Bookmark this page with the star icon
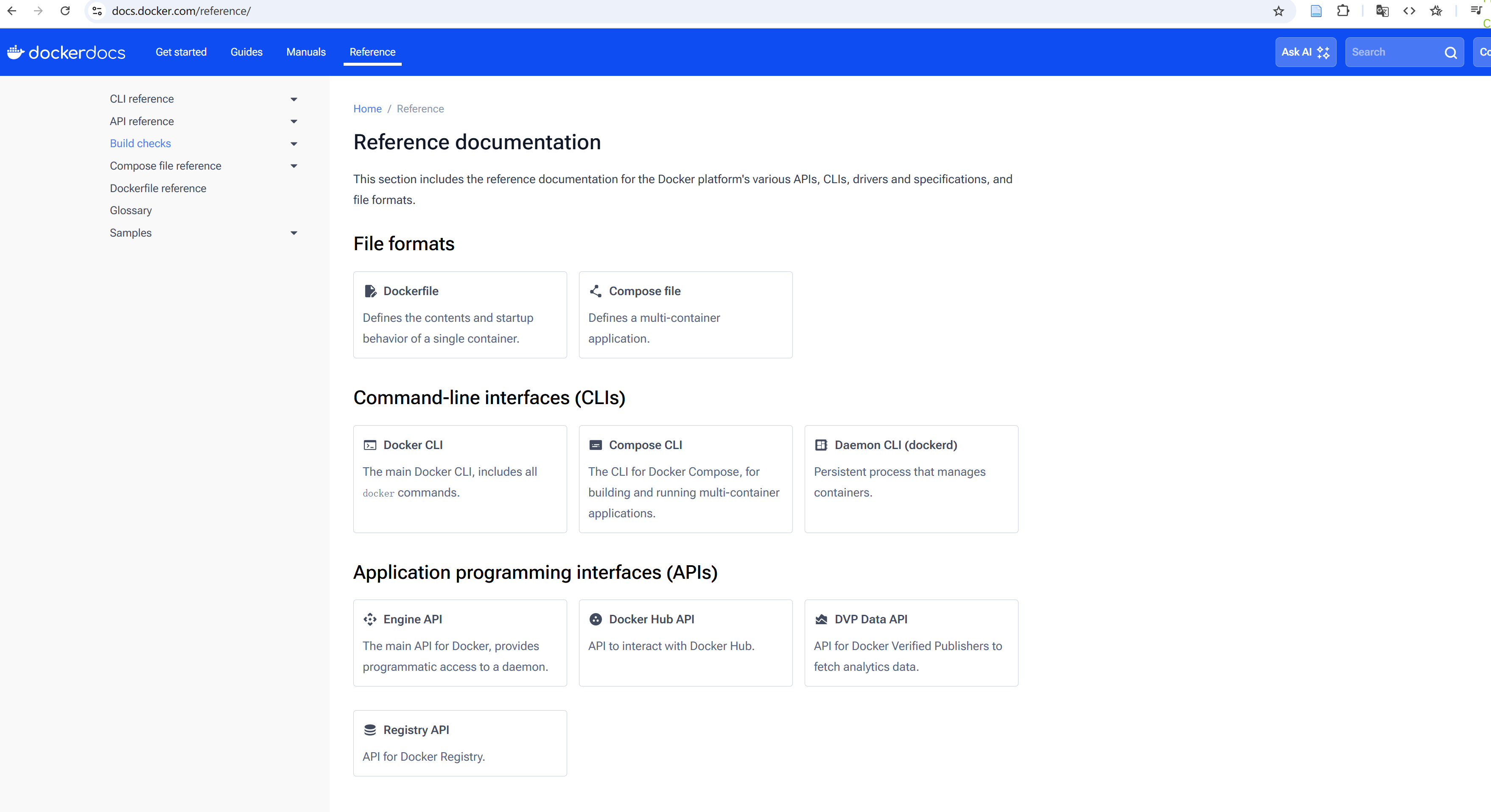Screen dimensions: 1491x812 point(1278,11)
